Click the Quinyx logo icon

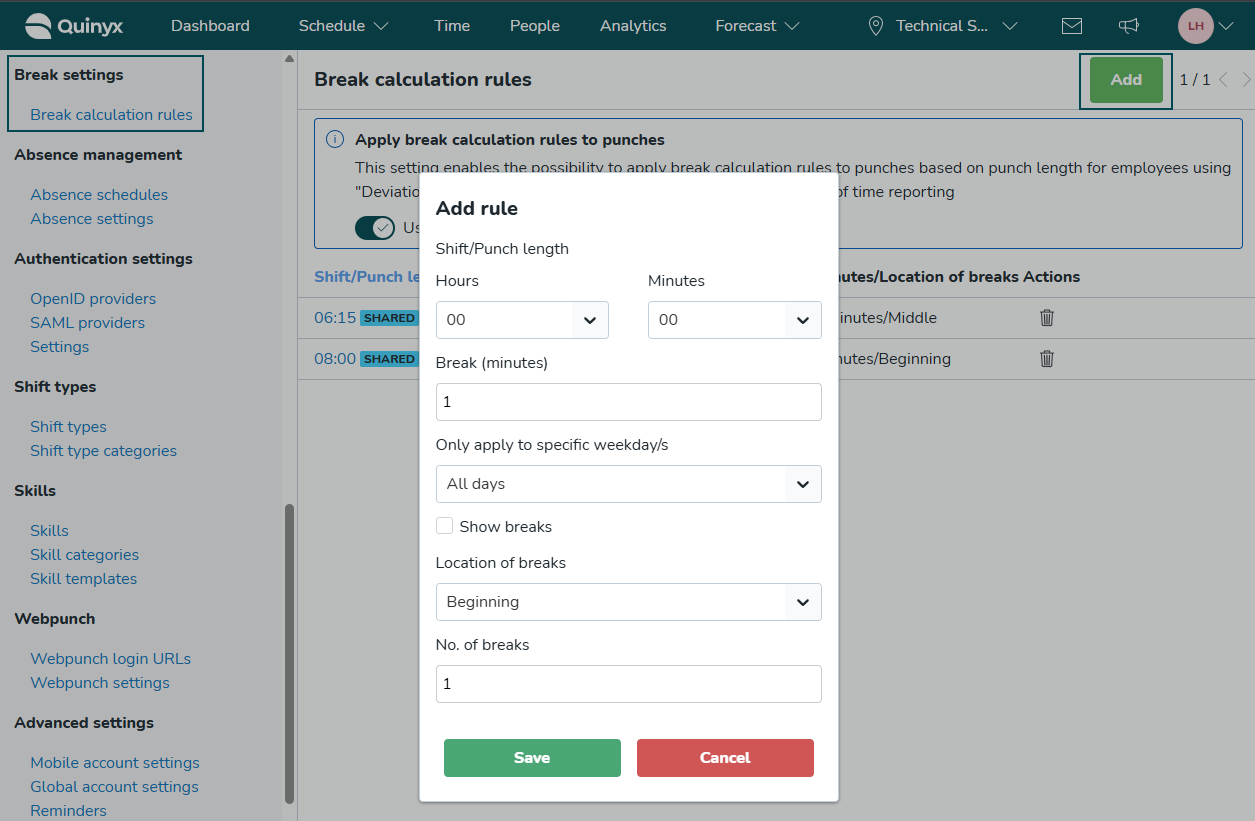(x=39, y=26)
